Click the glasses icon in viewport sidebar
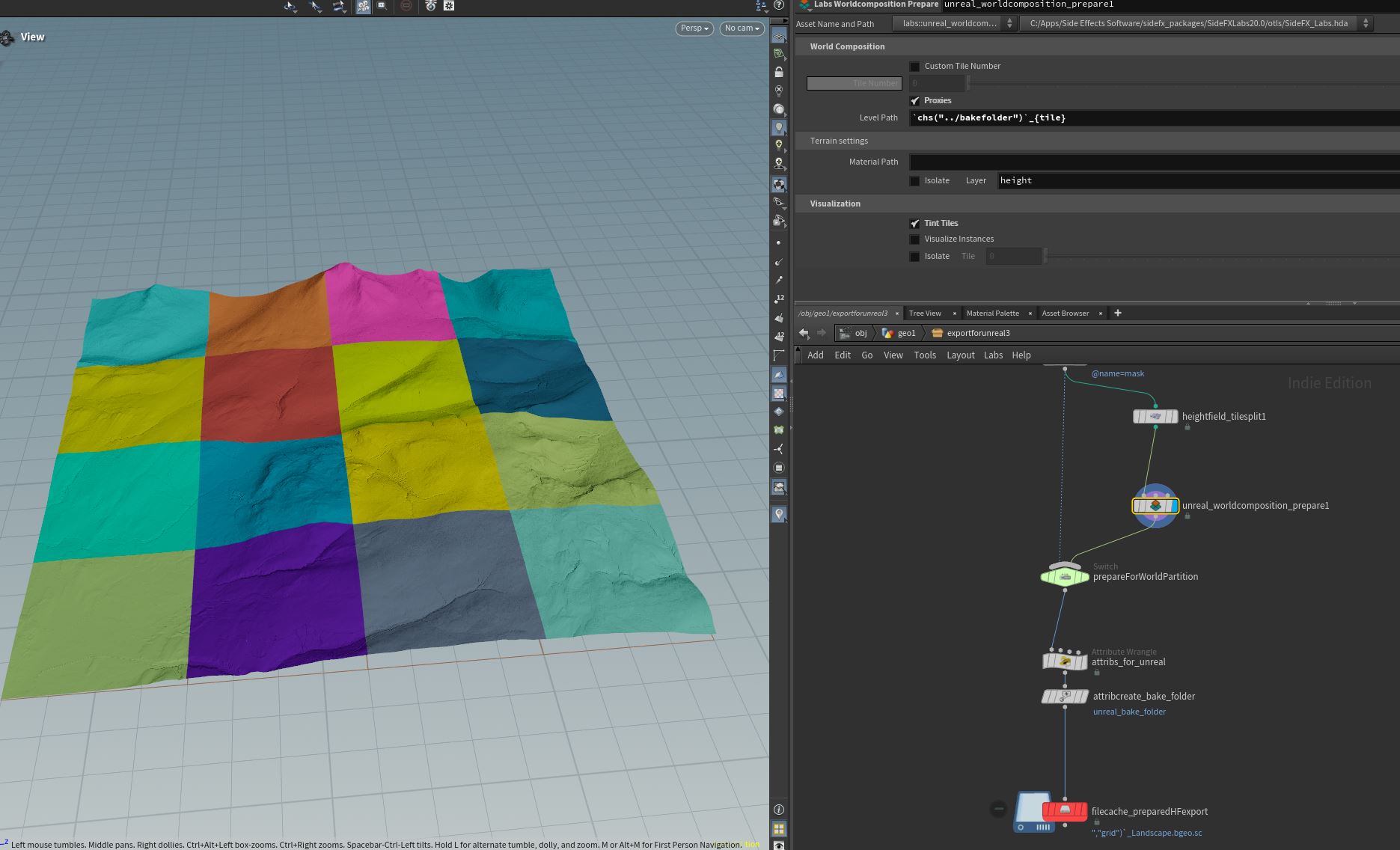 coord(779,202)
